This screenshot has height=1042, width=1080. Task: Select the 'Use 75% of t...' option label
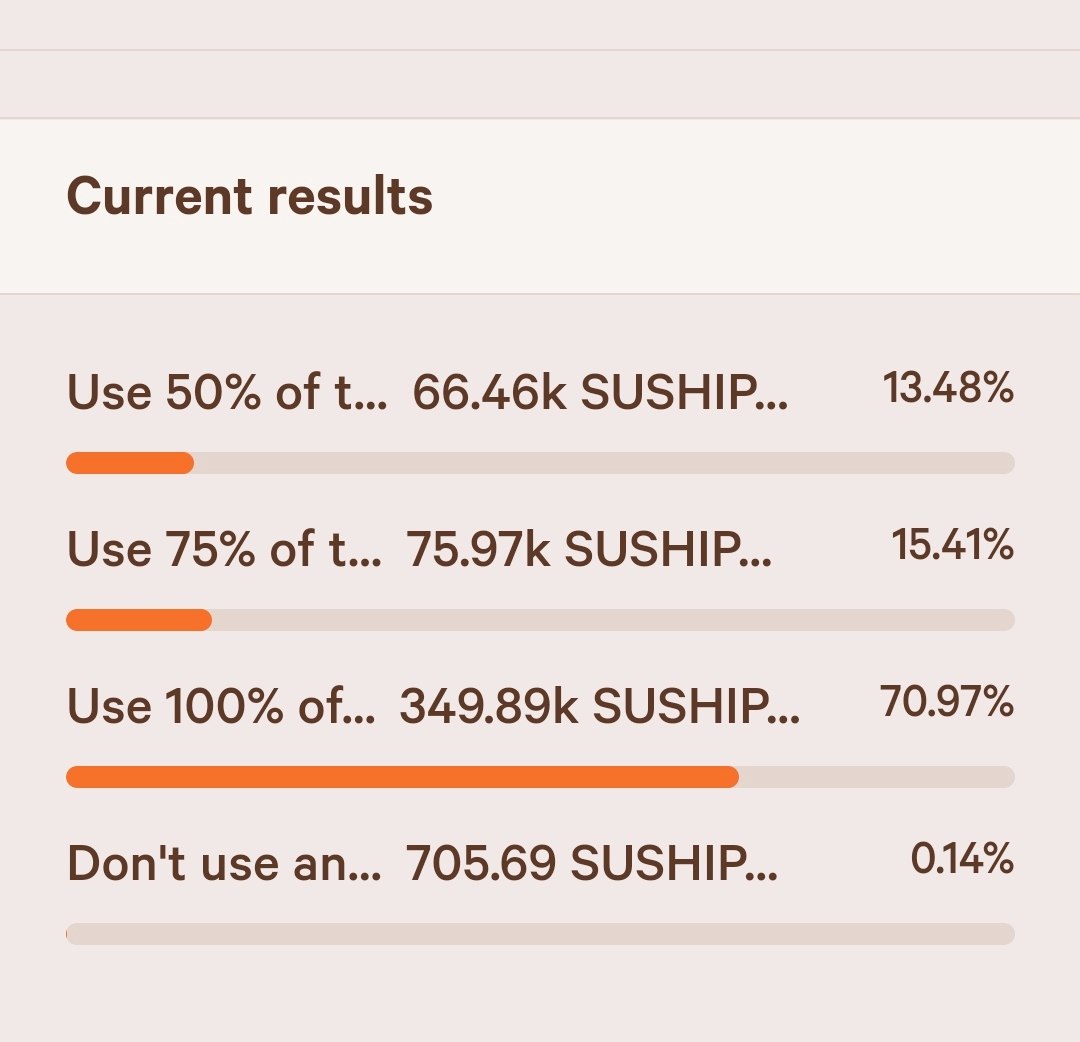[x=224, y=549]
